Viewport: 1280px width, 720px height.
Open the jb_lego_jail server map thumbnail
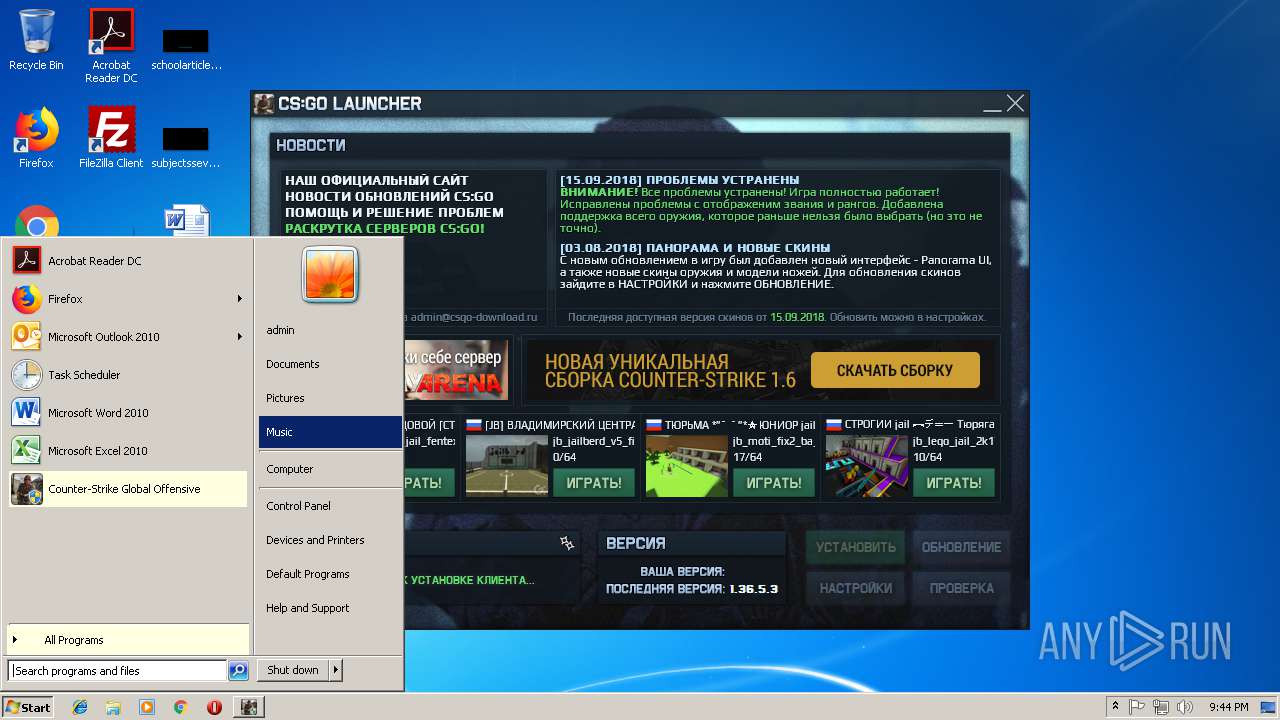click(867, 465)
